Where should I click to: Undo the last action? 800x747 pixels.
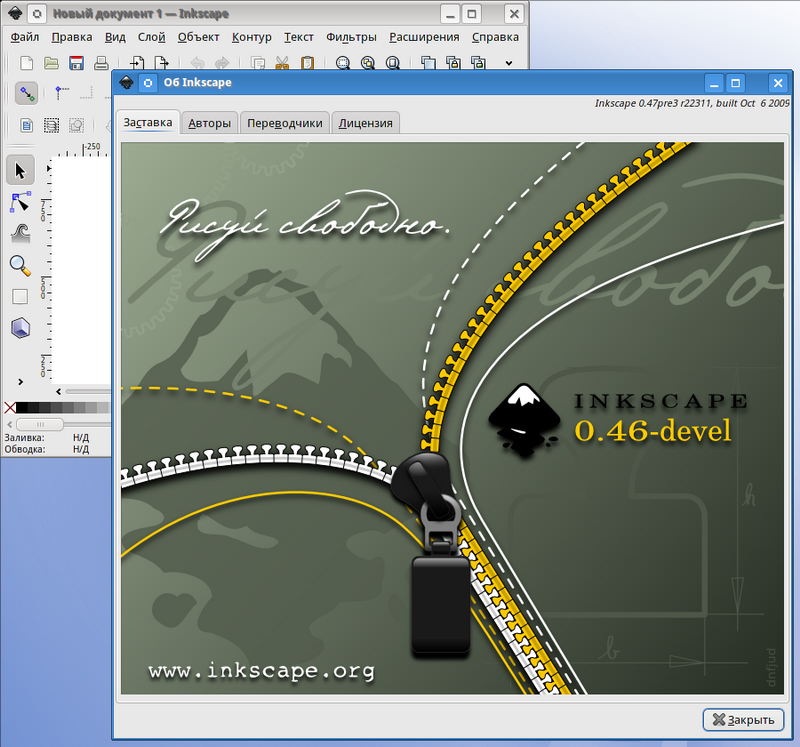point(197,63)
